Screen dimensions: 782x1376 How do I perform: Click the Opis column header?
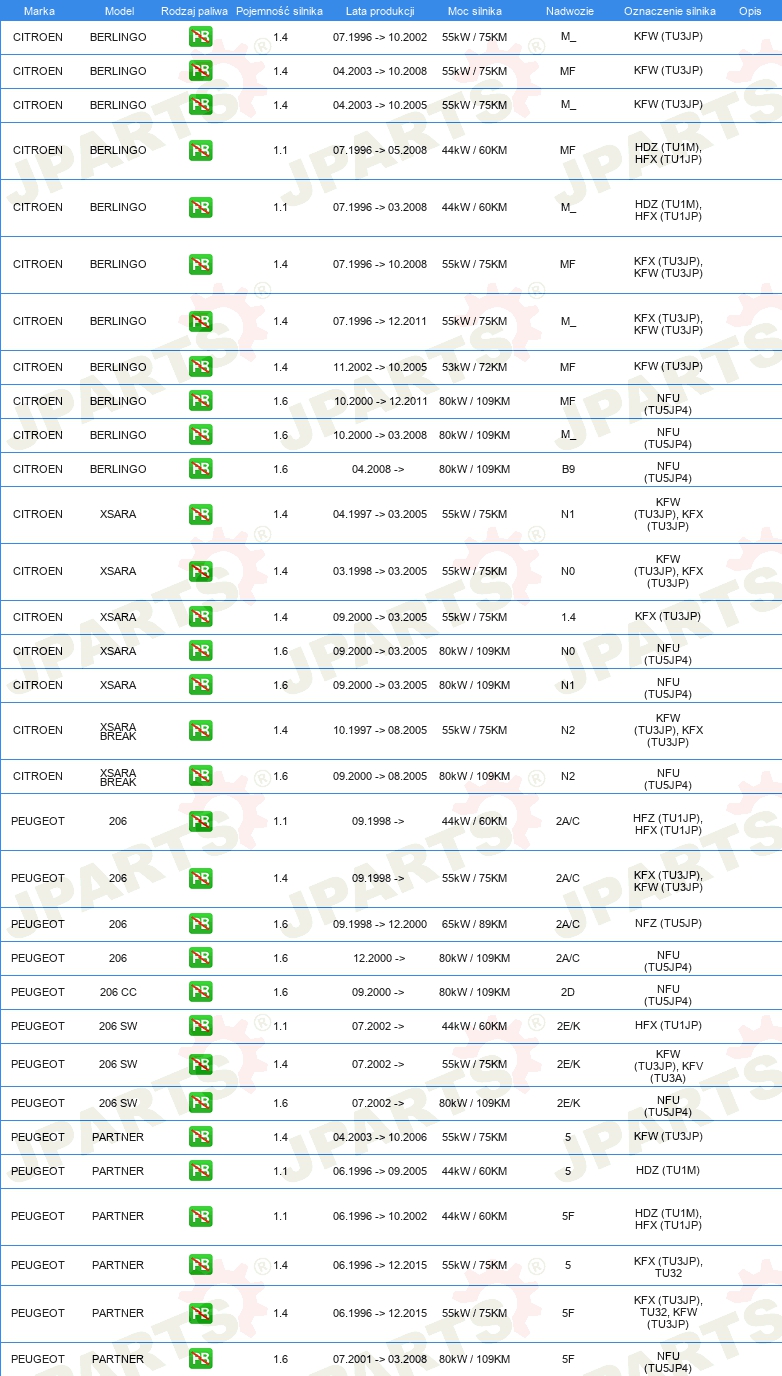(x=749, y=11)
